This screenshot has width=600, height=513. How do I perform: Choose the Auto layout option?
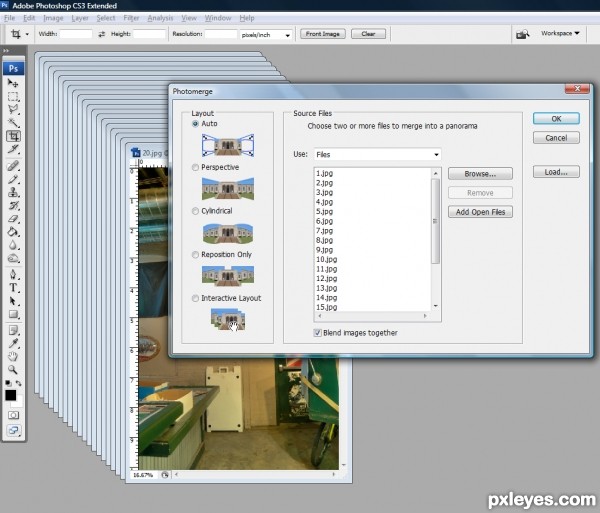coord(195,124)
